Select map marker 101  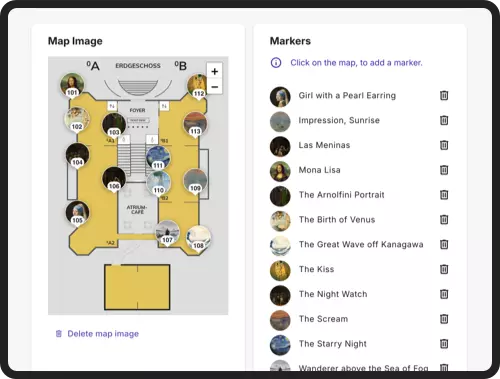[x=72, y=85]
